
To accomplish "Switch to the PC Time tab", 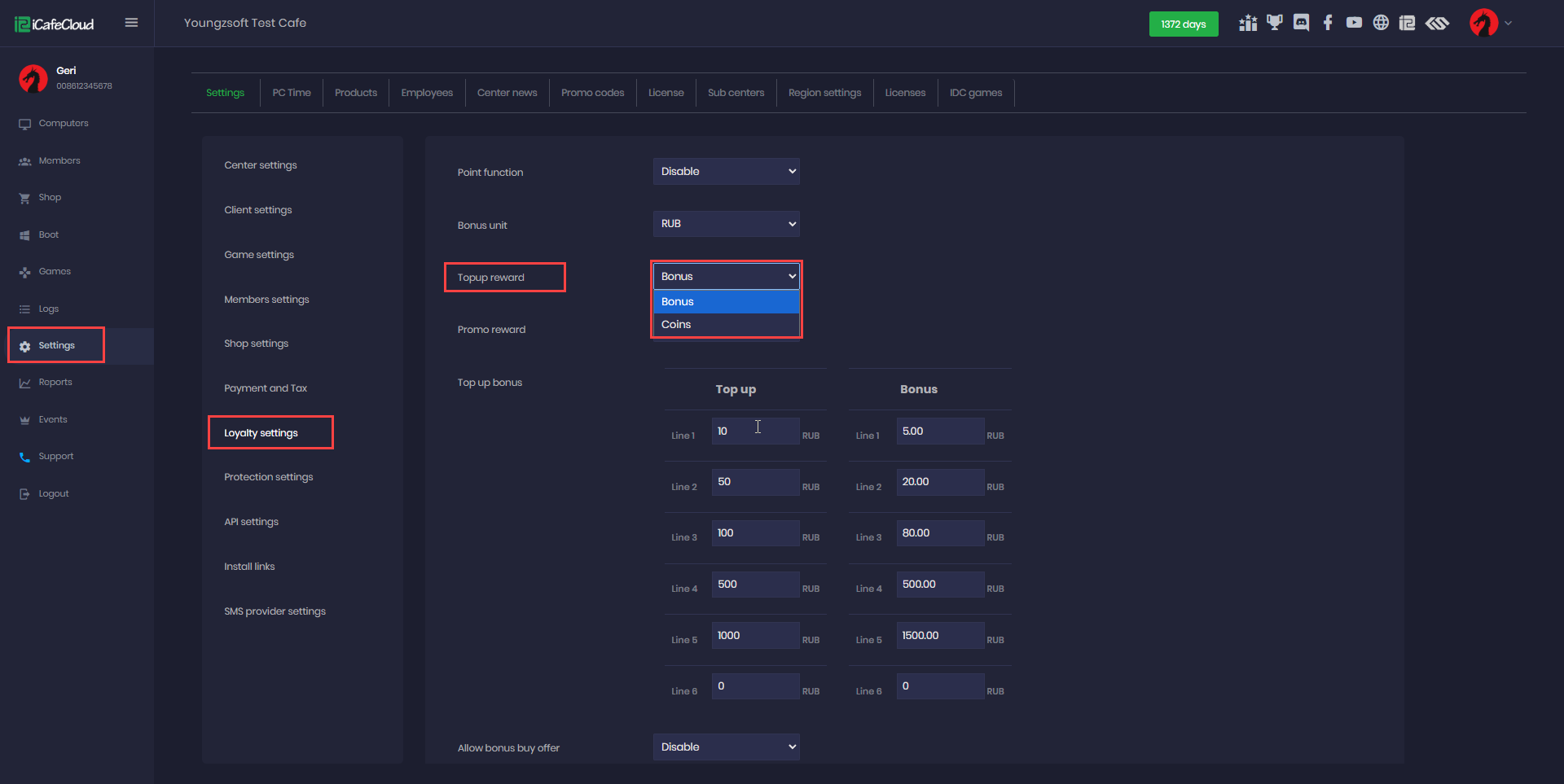I will click(x=292, y=93).
